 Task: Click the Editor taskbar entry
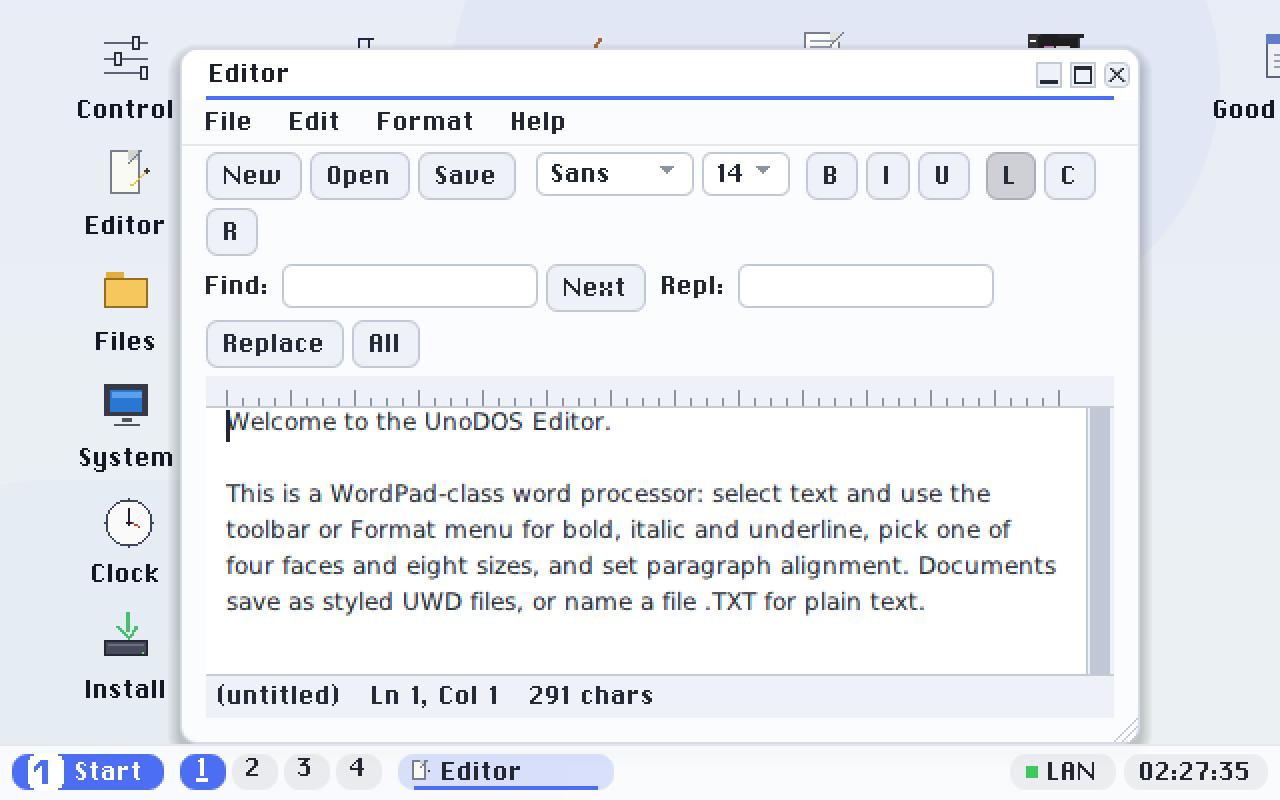(505, 772)
